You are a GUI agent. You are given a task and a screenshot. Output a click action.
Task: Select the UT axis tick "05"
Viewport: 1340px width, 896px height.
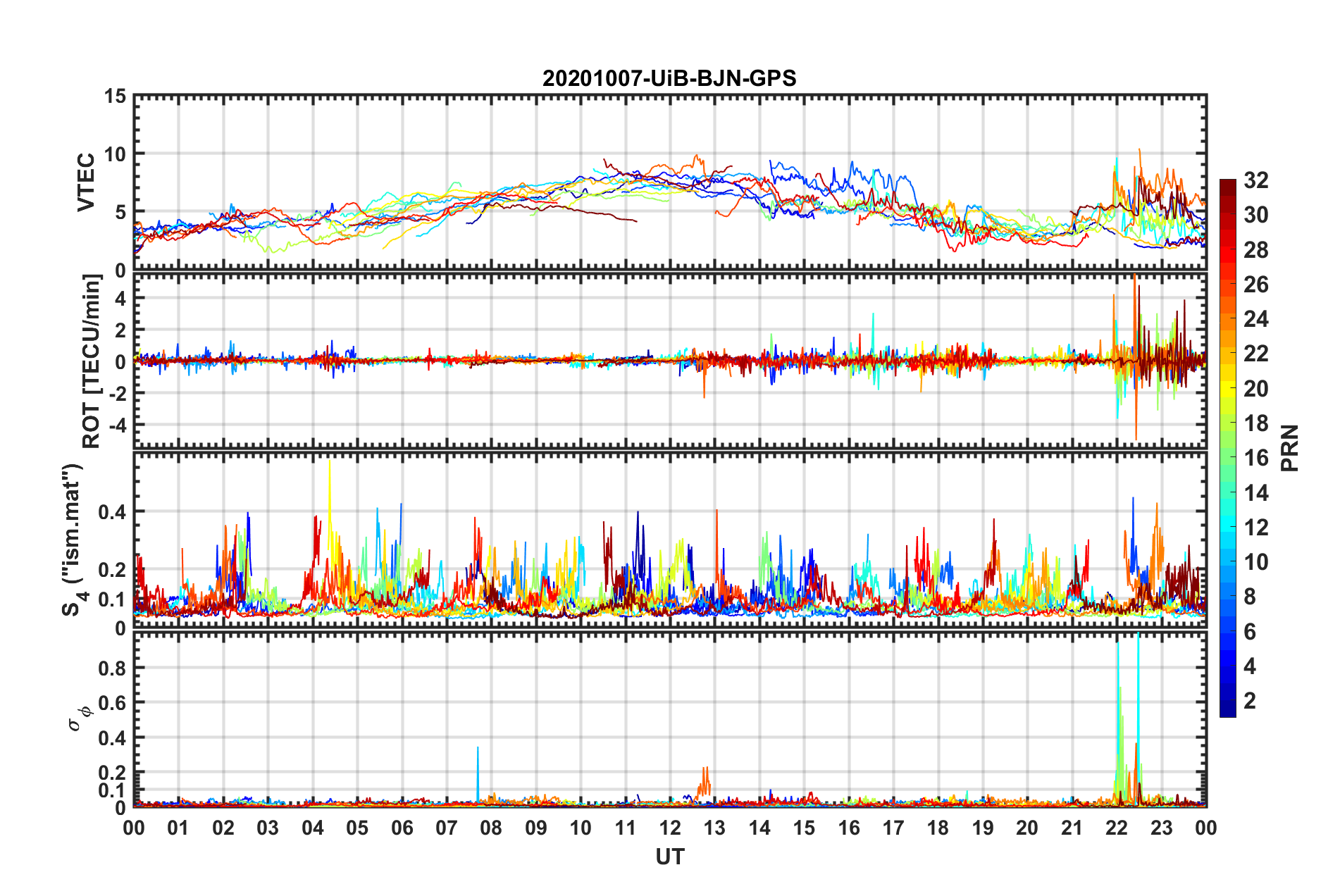(357, 828)
